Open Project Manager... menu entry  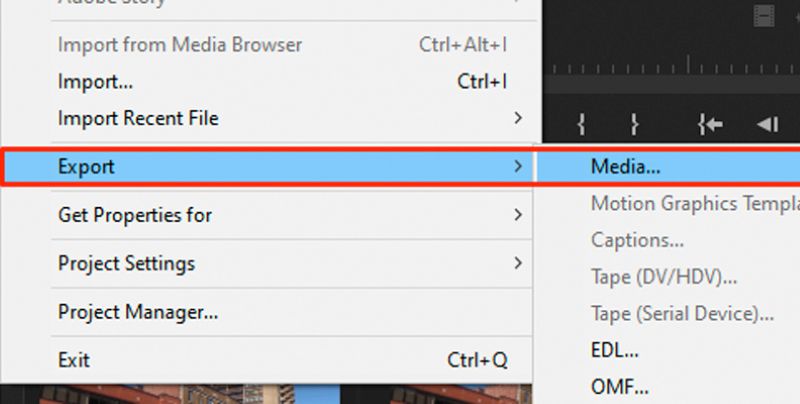pyautogui.click(x=138, y=312)
